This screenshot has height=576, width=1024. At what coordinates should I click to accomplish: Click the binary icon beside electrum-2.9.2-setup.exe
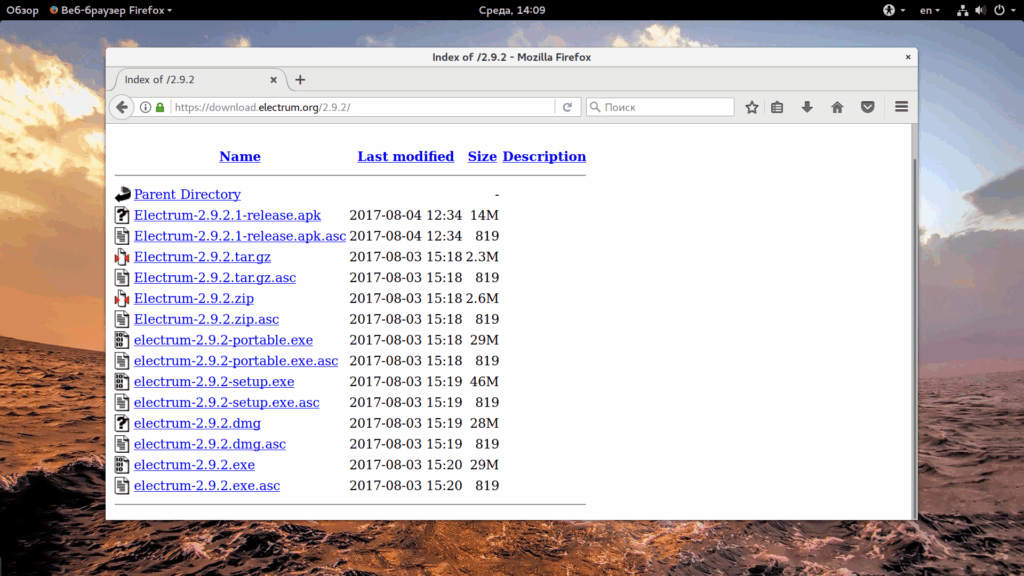pos(122,381)
